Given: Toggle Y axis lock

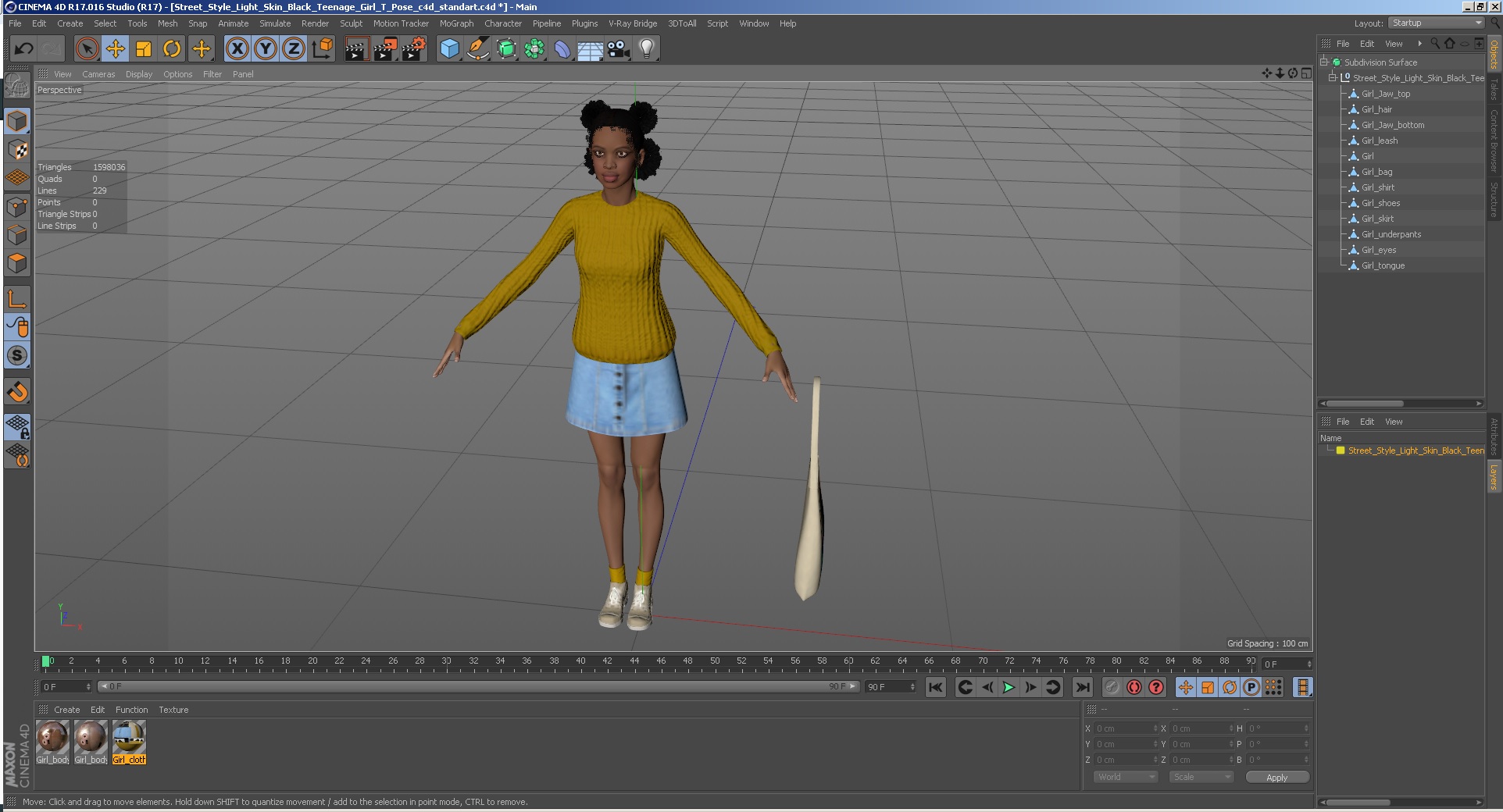Looking at the screenshot, I should coord(266,49).
